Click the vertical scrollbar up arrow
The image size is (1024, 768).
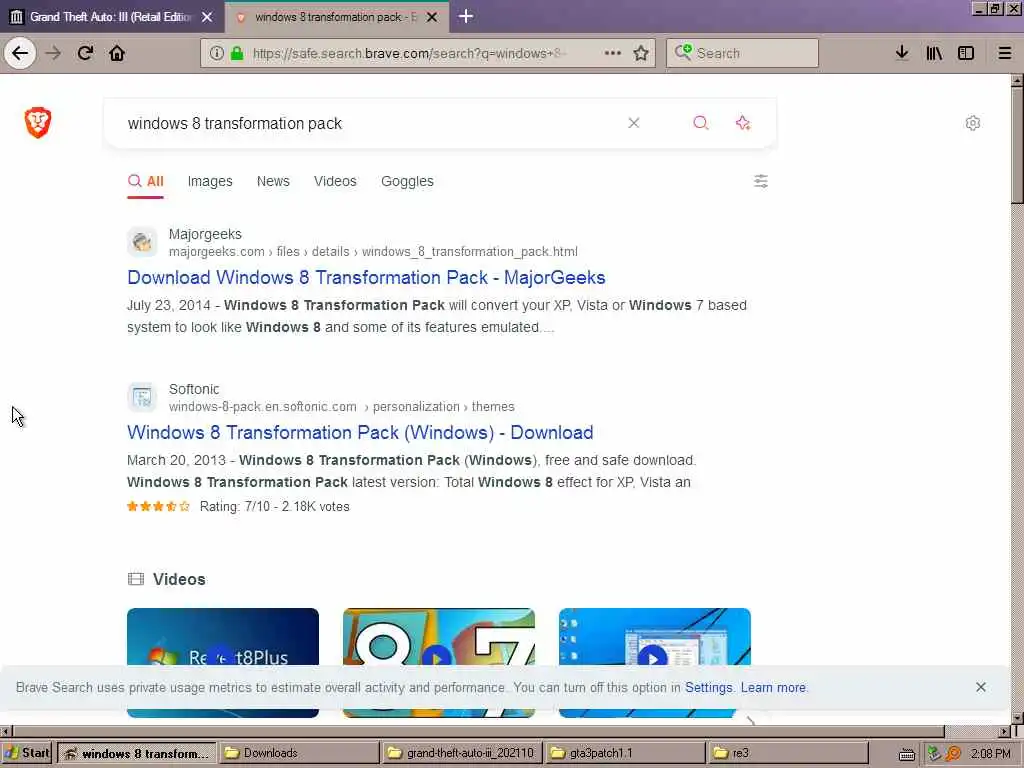pos(1017,80)
